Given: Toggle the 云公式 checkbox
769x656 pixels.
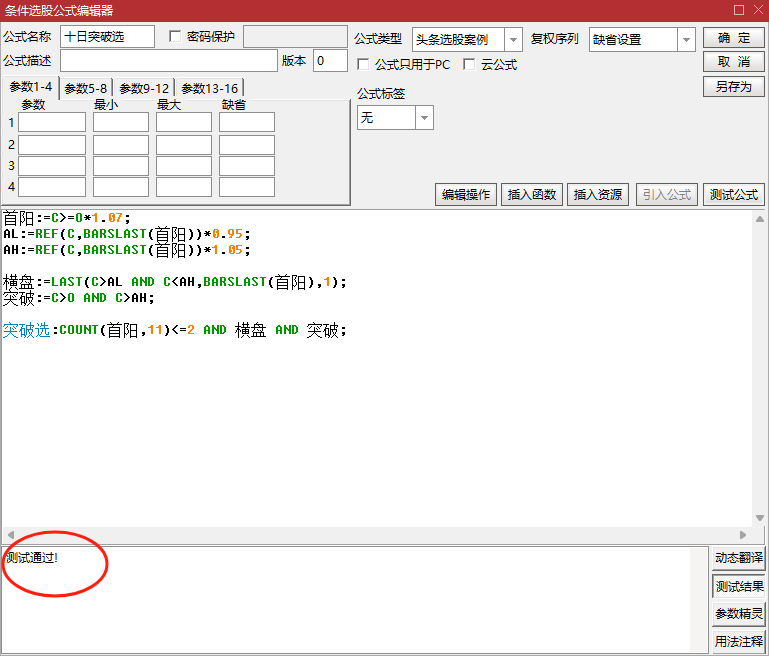Looking at the screenshot, I should click(469, 64).
